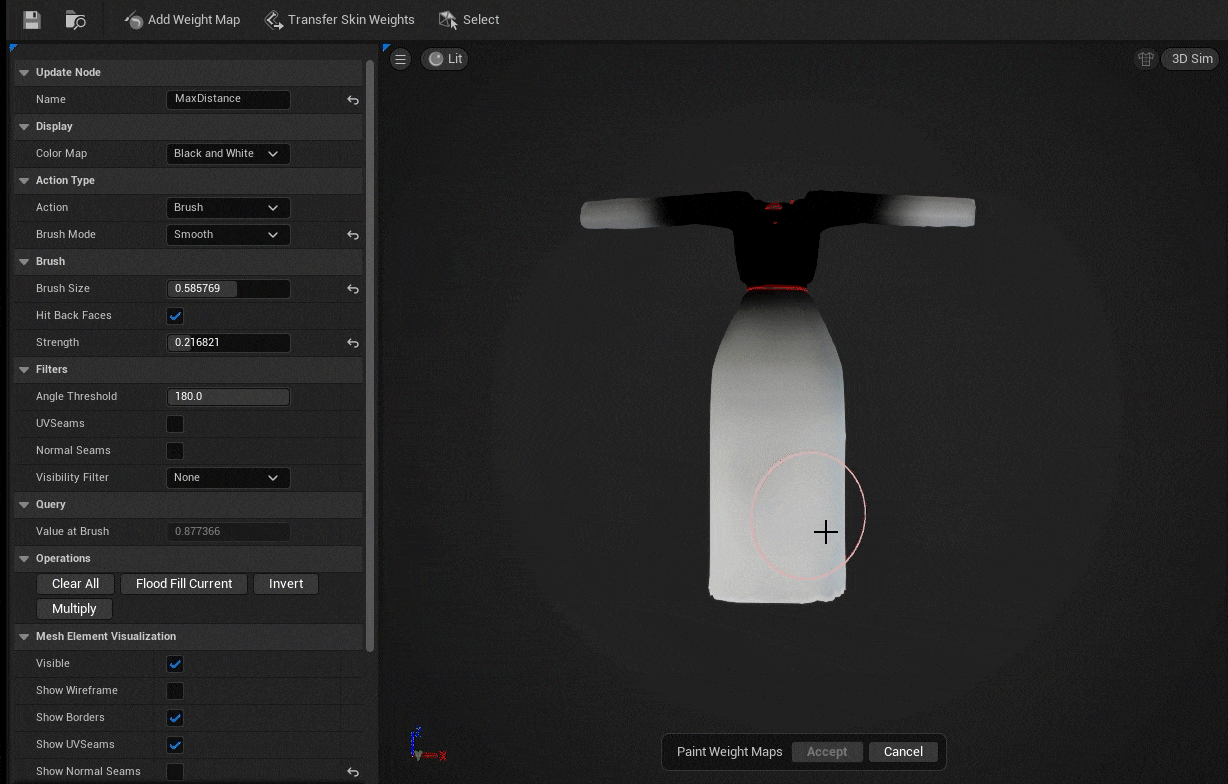Reset the Name field to default
Viewport: 1228px width, 784px height.
click(x=353, y=100)
